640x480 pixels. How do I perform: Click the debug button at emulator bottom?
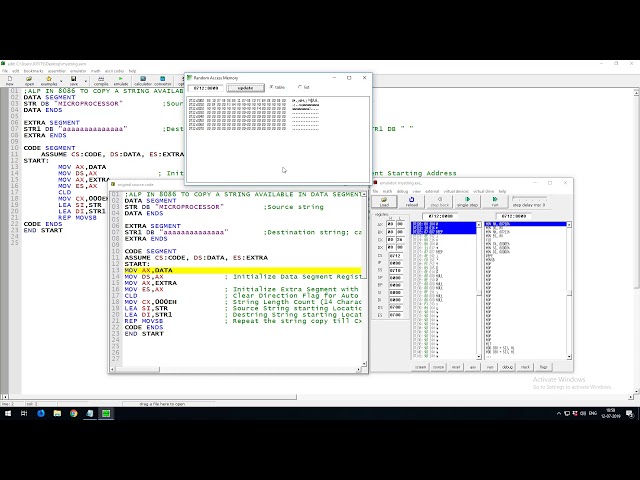pos(507,367)
